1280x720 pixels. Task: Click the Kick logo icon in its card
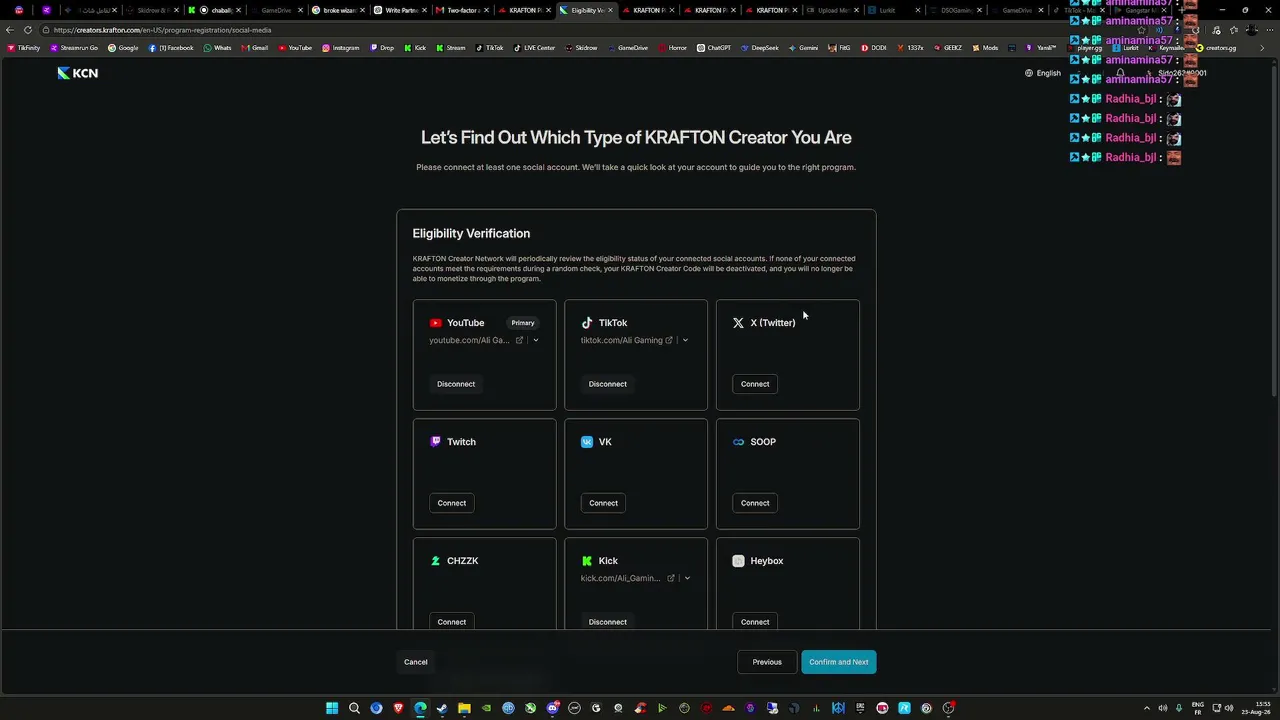pos(587,561)
